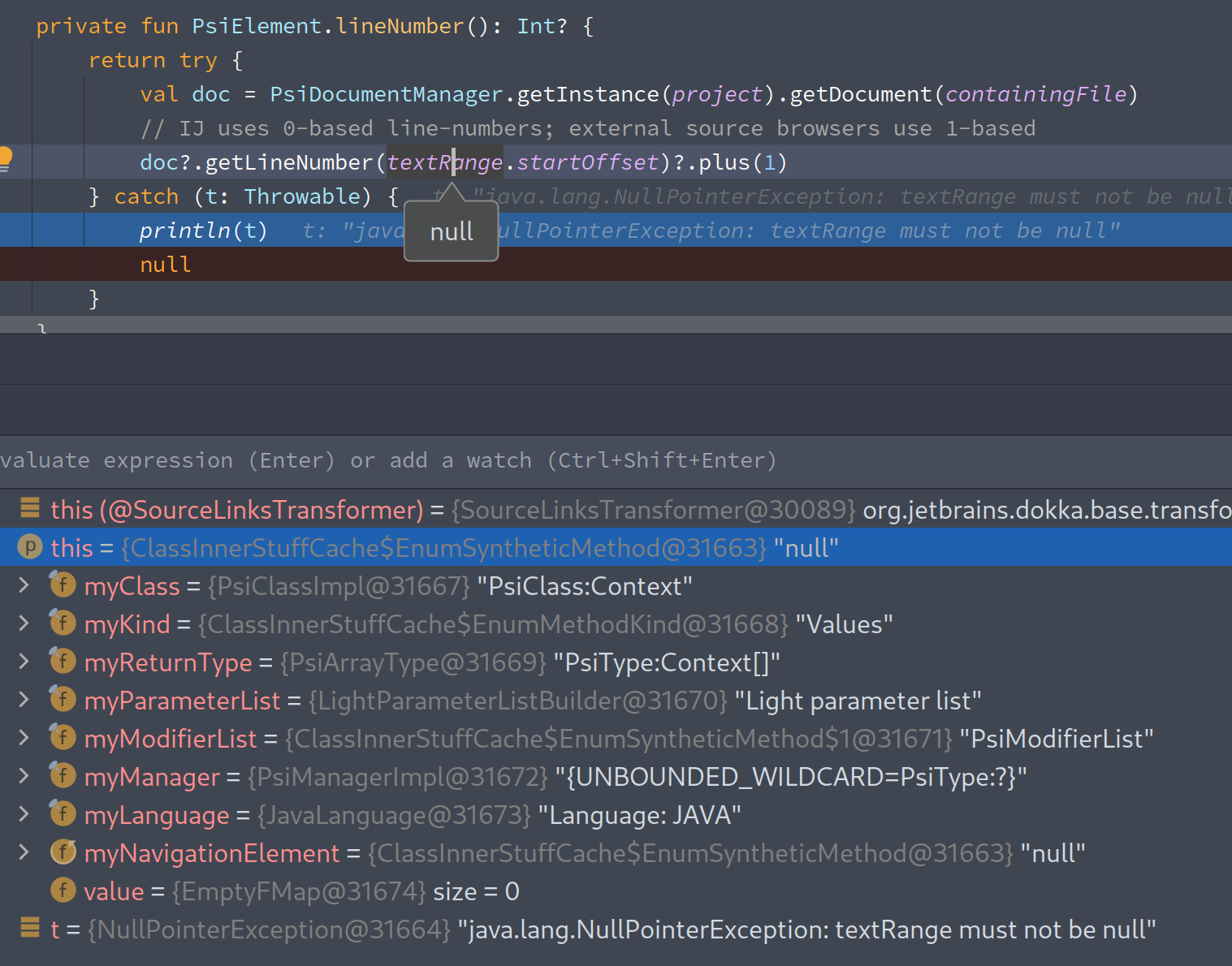
Task: Click the field icon beside myLanguage
Action: (x=63, y=813)
